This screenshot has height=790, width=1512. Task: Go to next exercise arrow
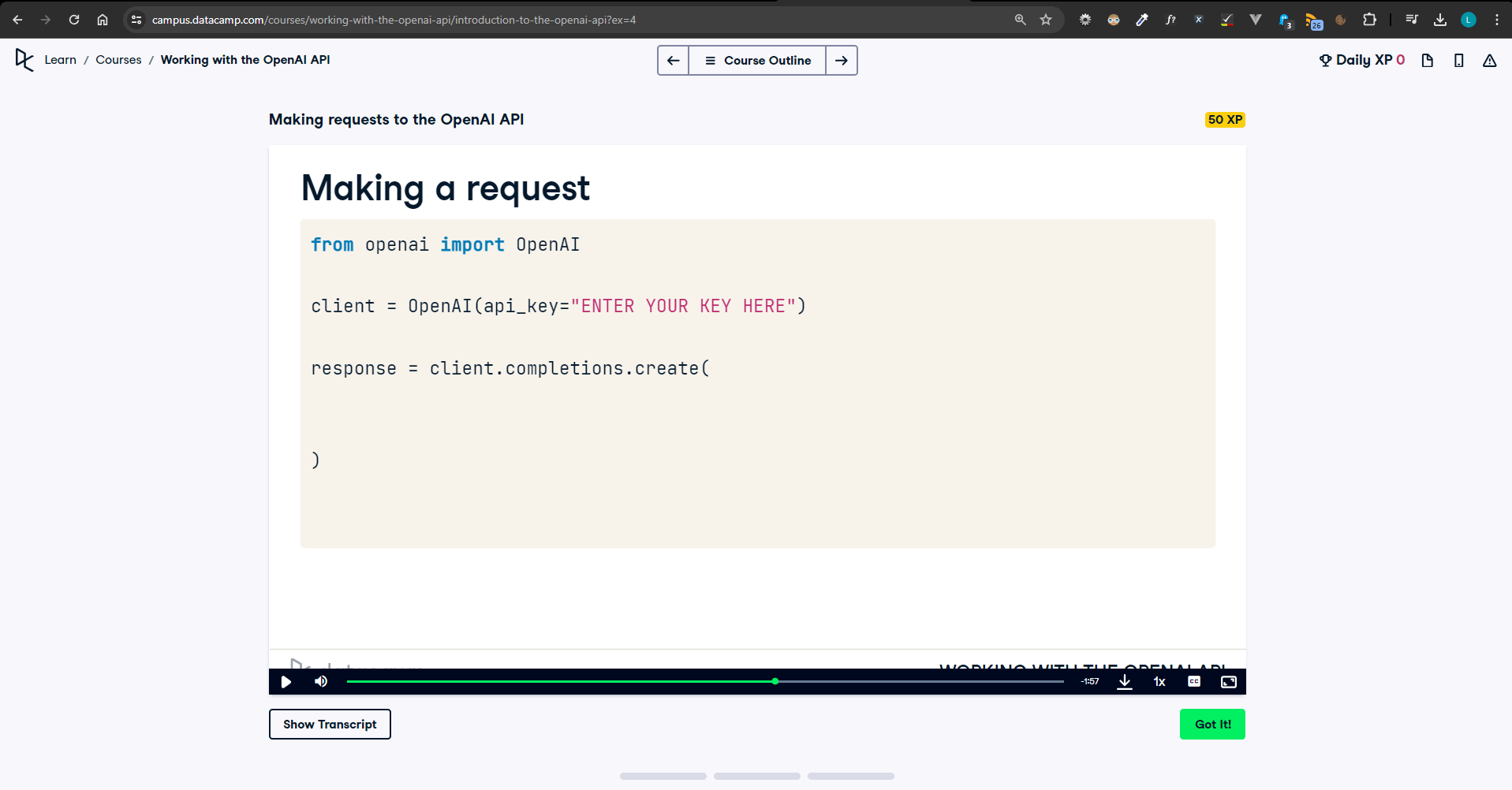pyautogui.click(x=842, y=60)
